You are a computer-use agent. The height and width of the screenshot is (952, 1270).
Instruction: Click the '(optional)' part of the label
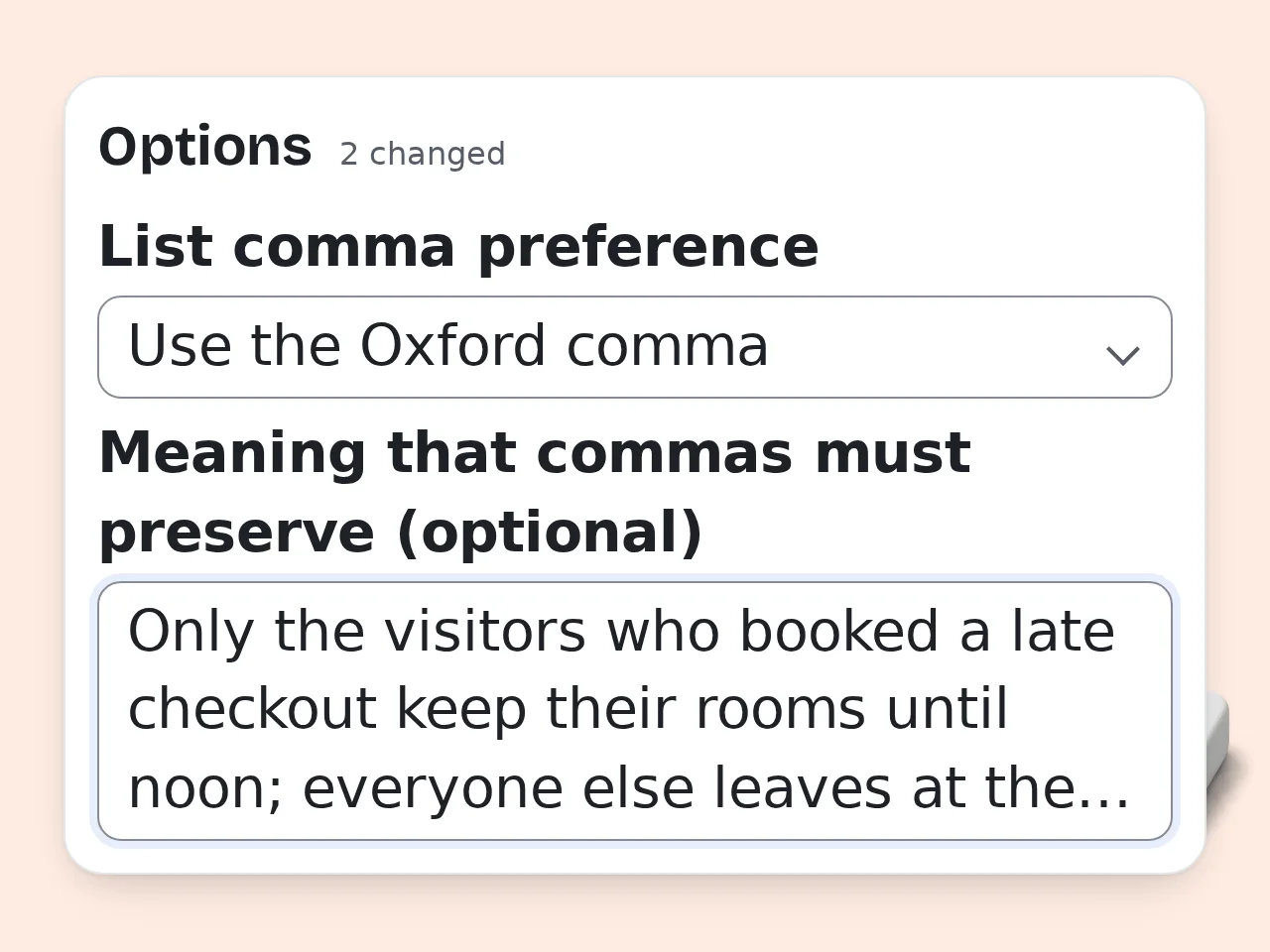(x=550, y=533)
